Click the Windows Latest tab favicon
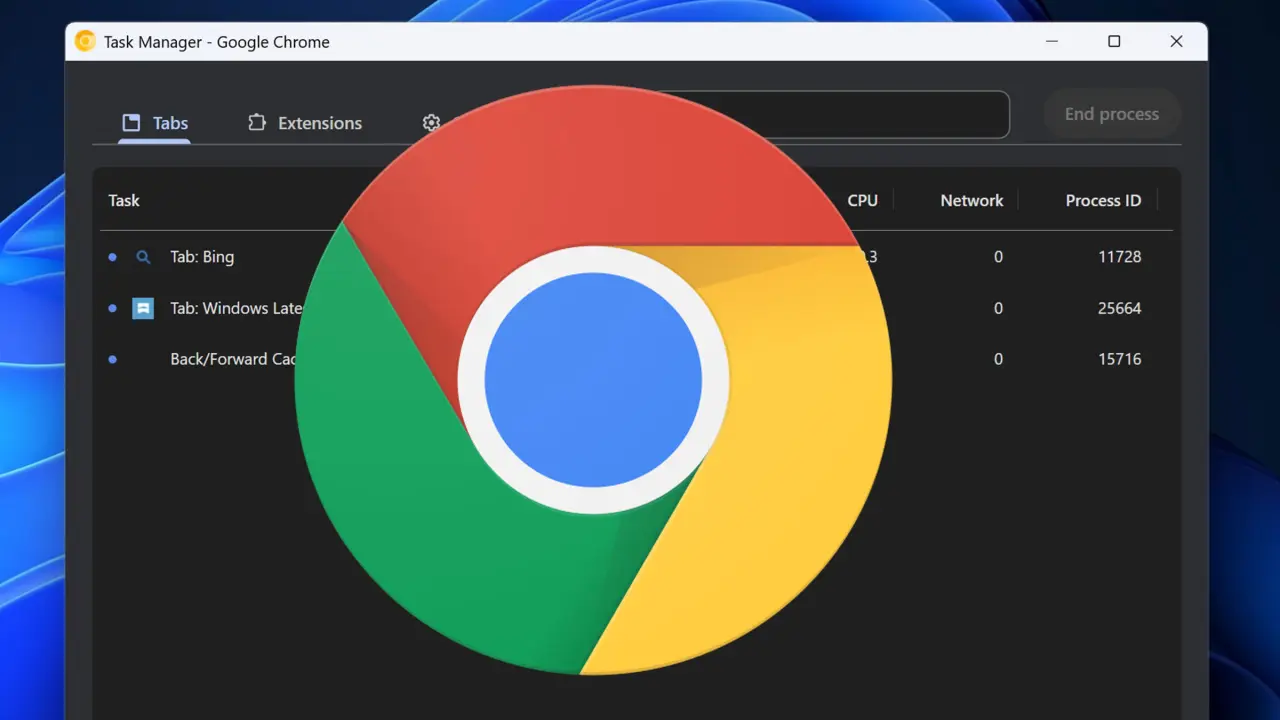This screenshot has height=720, width=1280. point(143,308)
